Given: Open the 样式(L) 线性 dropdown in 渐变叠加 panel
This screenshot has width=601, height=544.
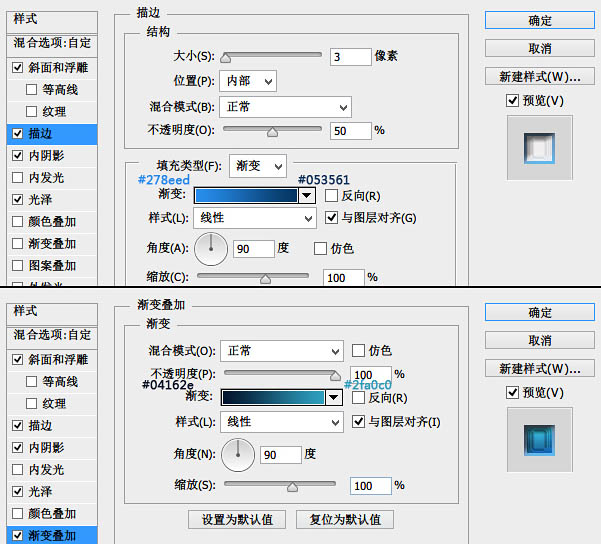Looking at the screenshot, I should click(282, 422).
